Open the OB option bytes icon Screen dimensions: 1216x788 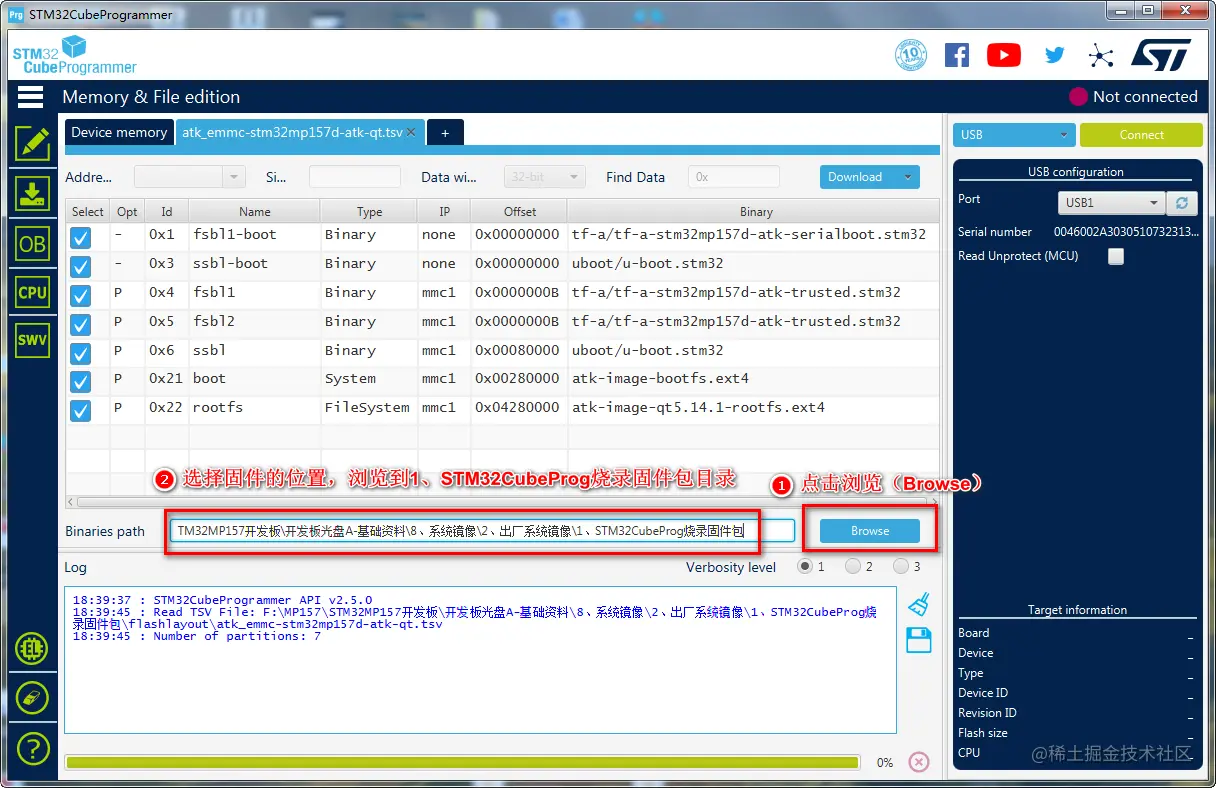coord(32,243)
